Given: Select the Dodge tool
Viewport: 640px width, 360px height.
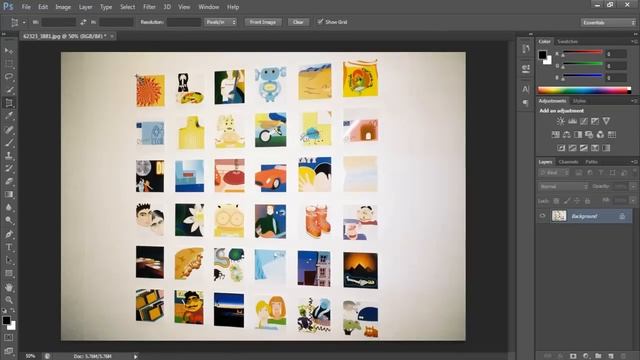Looking at the screenshot, I should (9, 220).
